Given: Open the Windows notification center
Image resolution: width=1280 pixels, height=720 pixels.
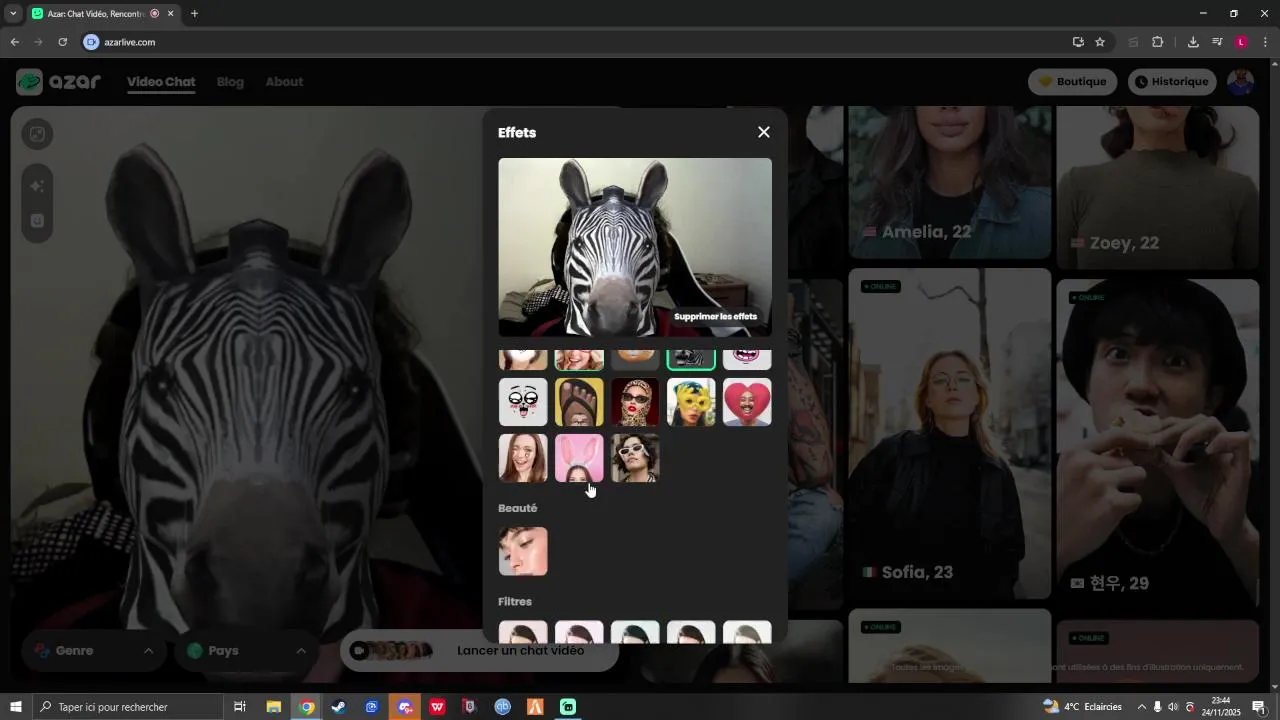Looking at the screenshot, I should tap(1259, 707).
